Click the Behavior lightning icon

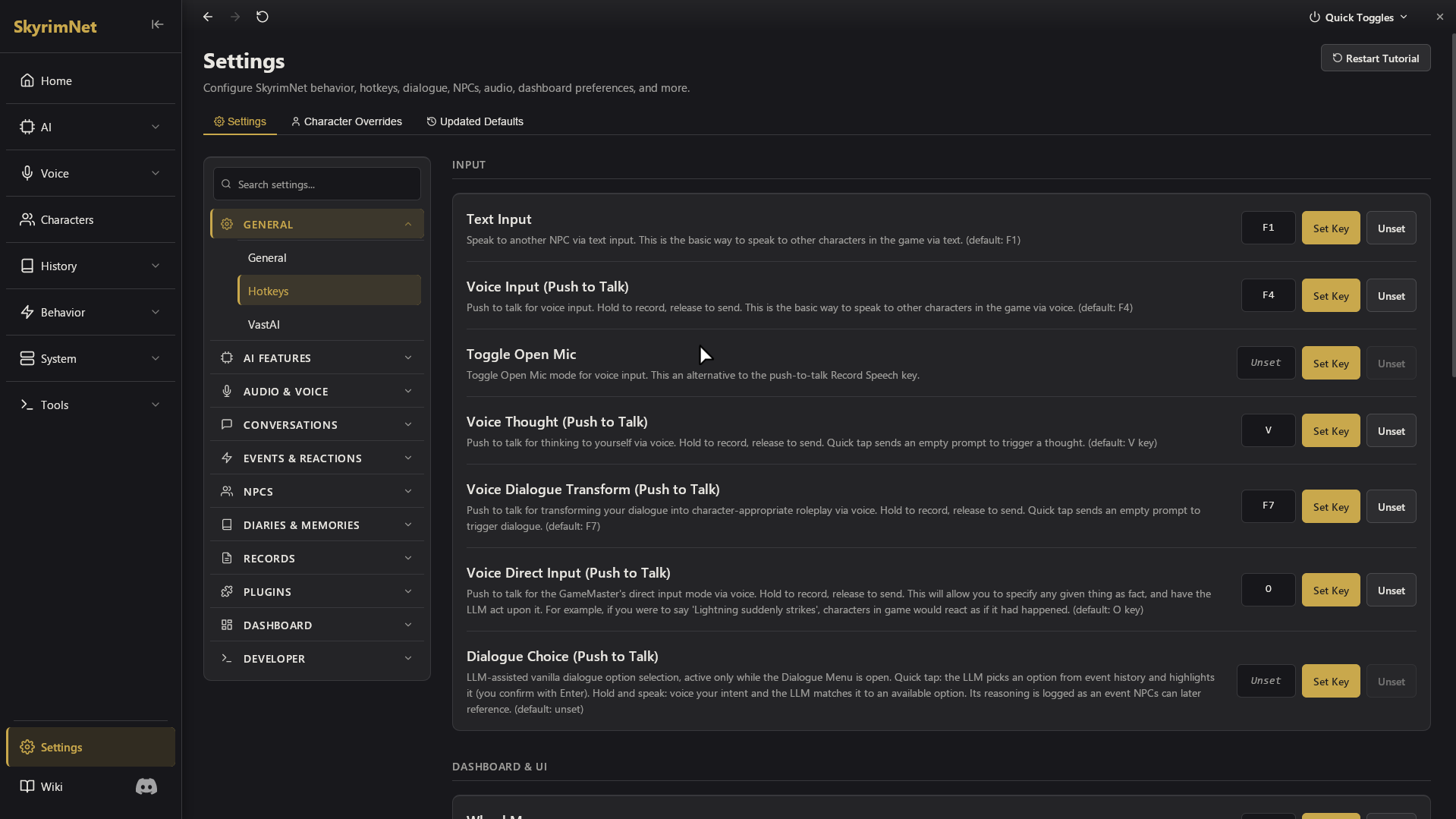[27, 312]
